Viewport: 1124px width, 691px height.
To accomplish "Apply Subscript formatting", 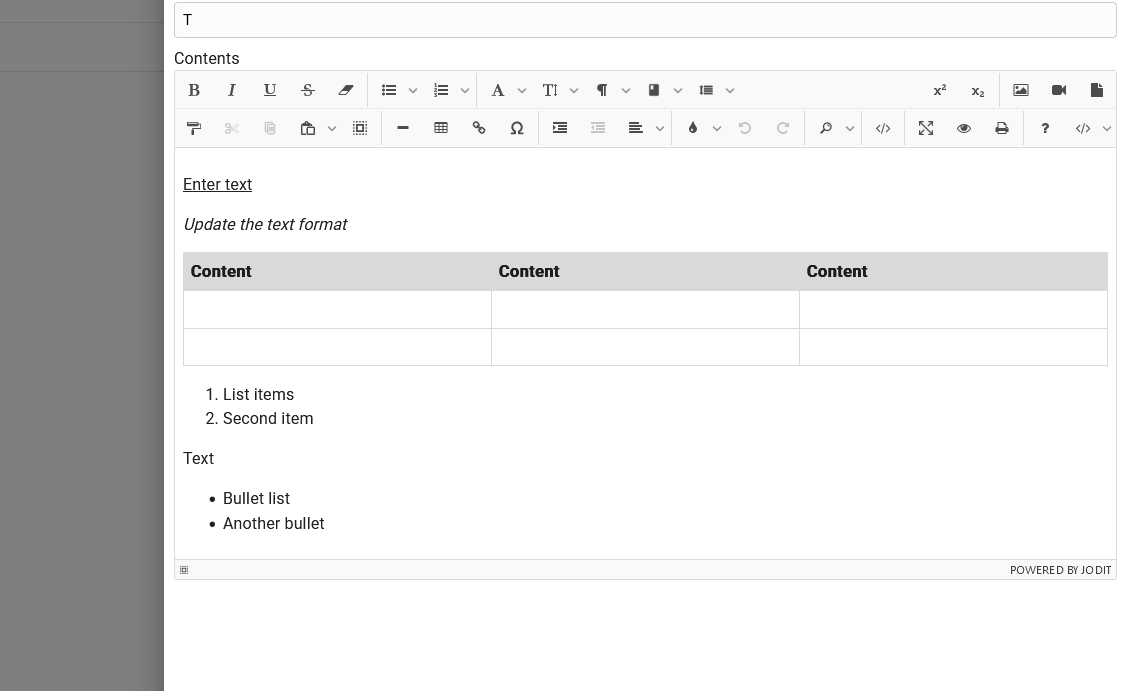I will pos(978,90).
